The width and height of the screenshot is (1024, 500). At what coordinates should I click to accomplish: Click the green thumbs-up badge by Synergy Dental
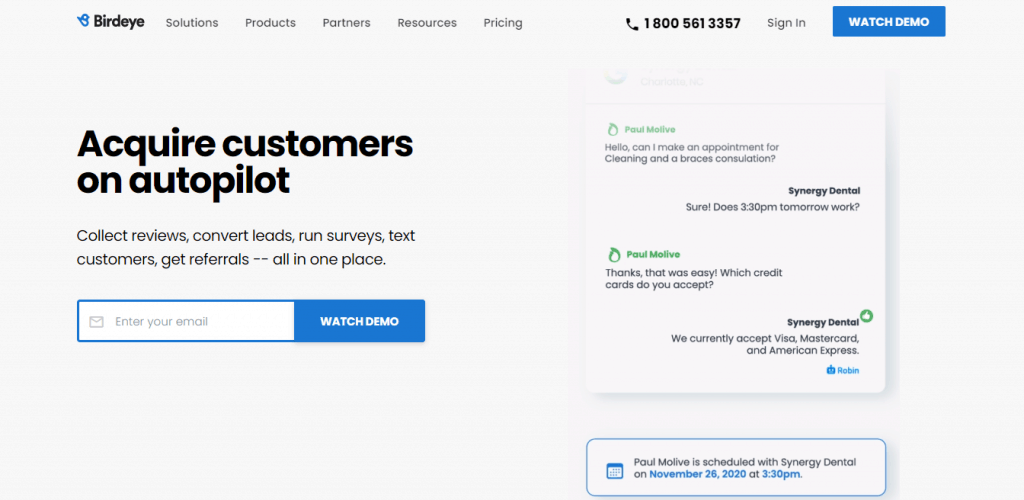866,316
